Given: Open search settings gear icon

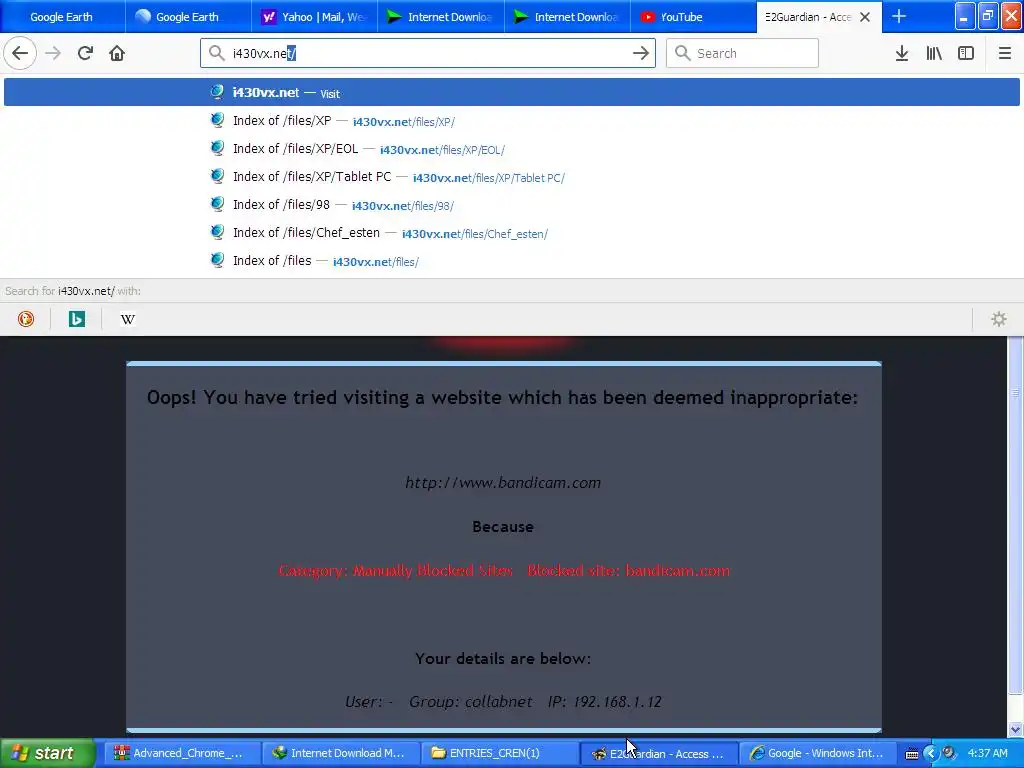Looking at the screenshot, I should click(x=999, y=319).
